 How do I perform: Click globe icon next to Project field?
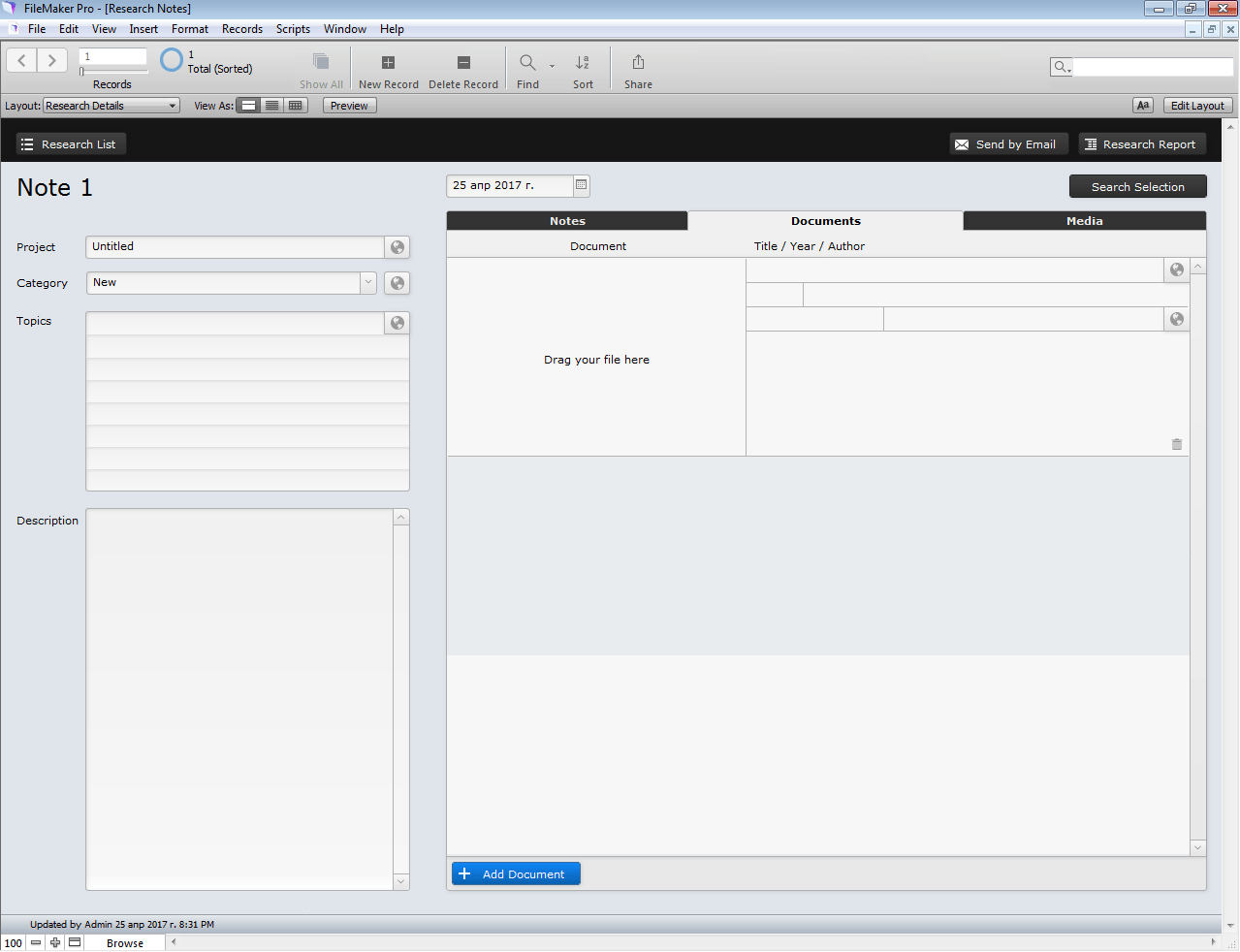click(397, 247)
